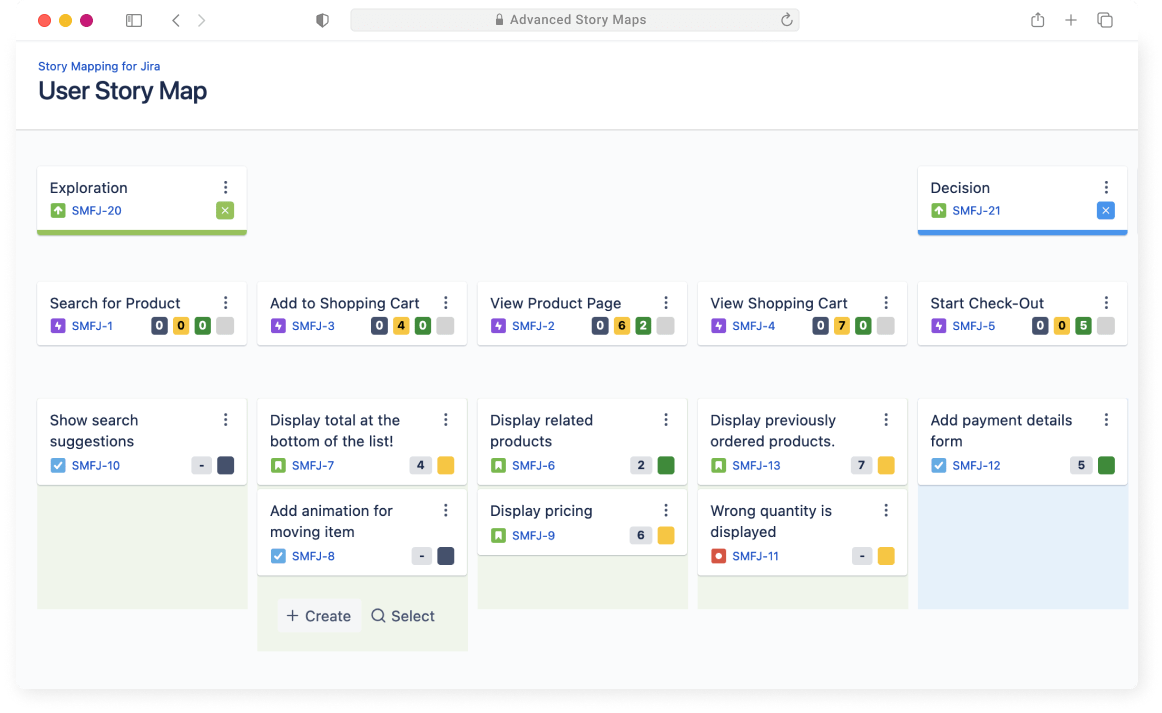Screen dimensions: 1162x713
Task: Click the red bug icon on Wrong quantity card
Action: [x=717, y=556]
